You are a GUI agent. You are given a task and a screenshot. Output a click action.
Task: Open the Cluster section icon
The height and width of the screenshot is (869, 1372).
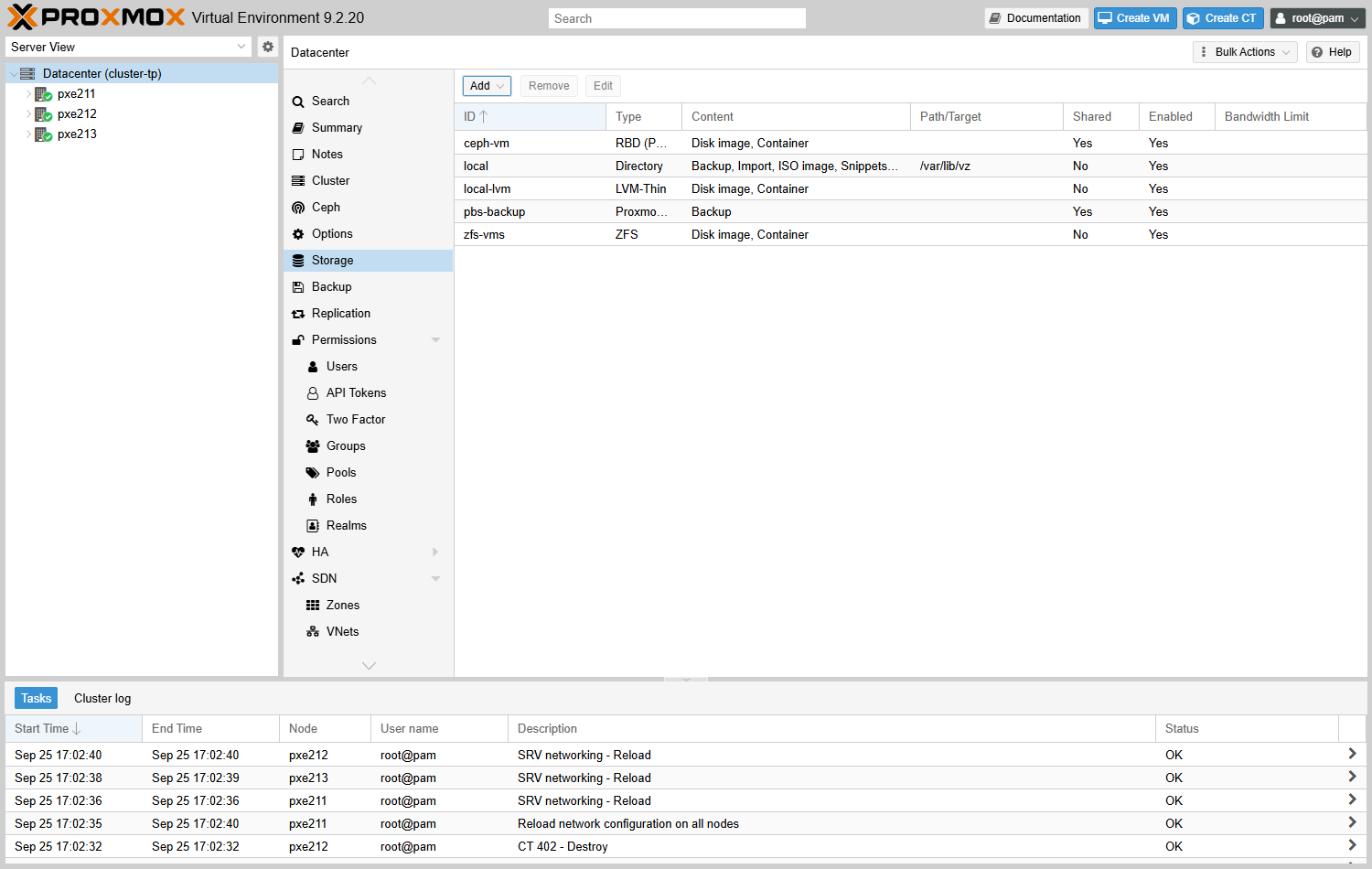tap(298, 181)
